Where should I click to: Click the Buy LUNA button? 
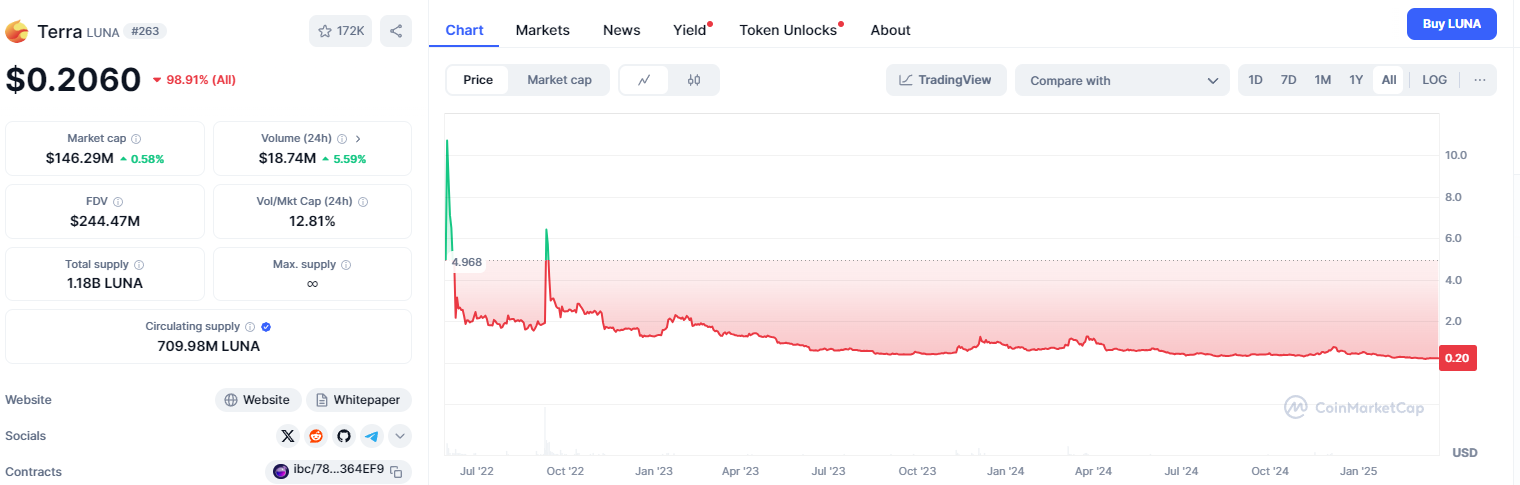[x=1451, y=24]
